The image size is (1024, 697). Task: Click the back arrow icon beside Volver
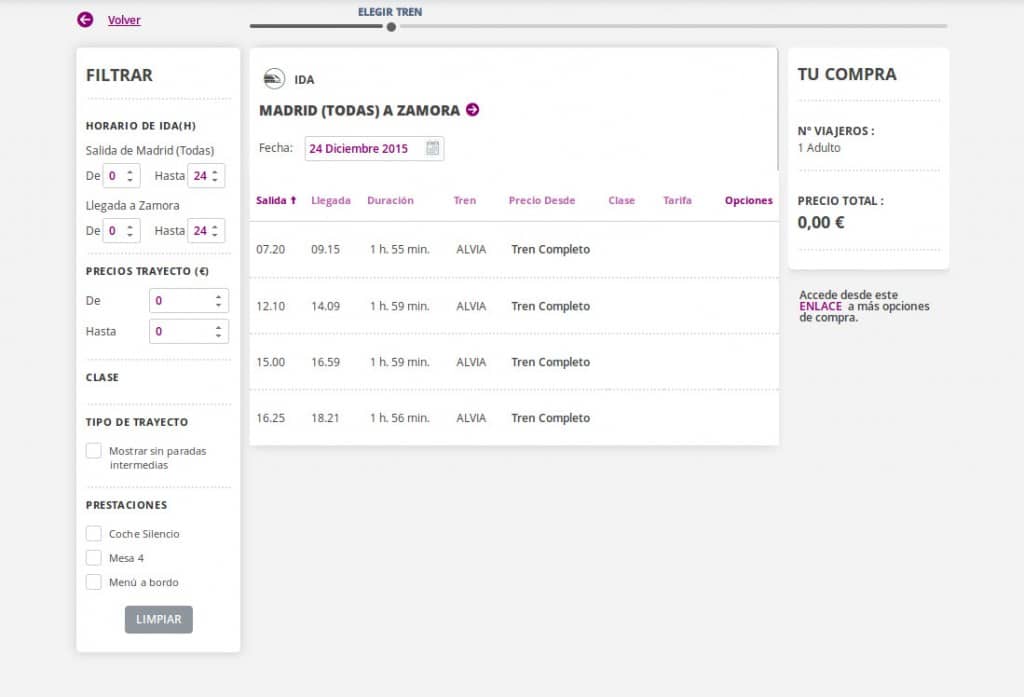(84, 19)
